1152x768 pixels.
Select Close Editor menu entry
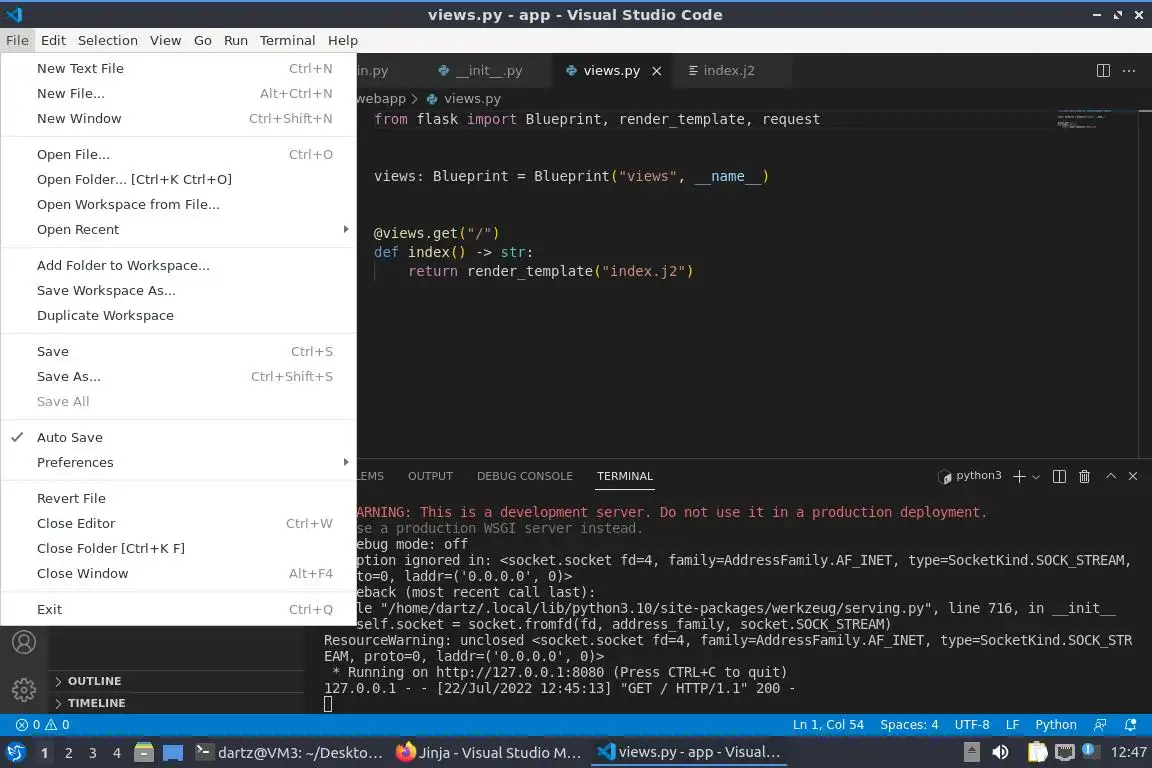pyautogui.click(x=179, y=523)
